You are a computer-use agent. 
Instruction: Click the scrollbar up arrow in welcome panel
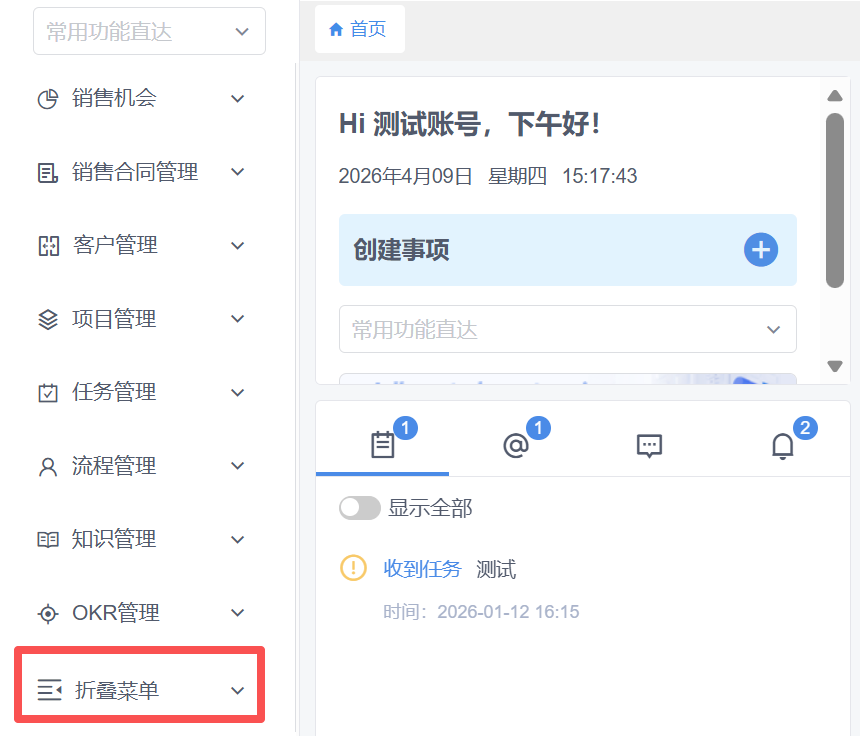click(835, 95)
